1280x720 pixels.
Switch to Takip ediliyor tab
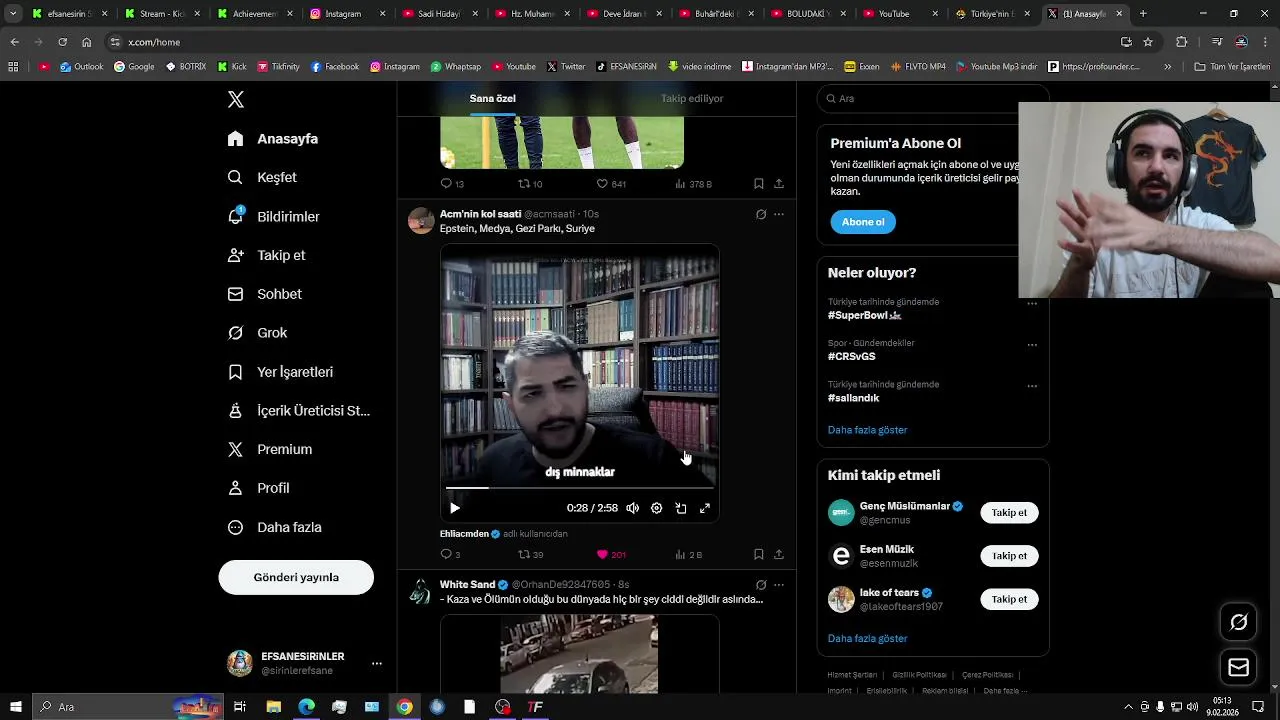[x=692, y=98]
